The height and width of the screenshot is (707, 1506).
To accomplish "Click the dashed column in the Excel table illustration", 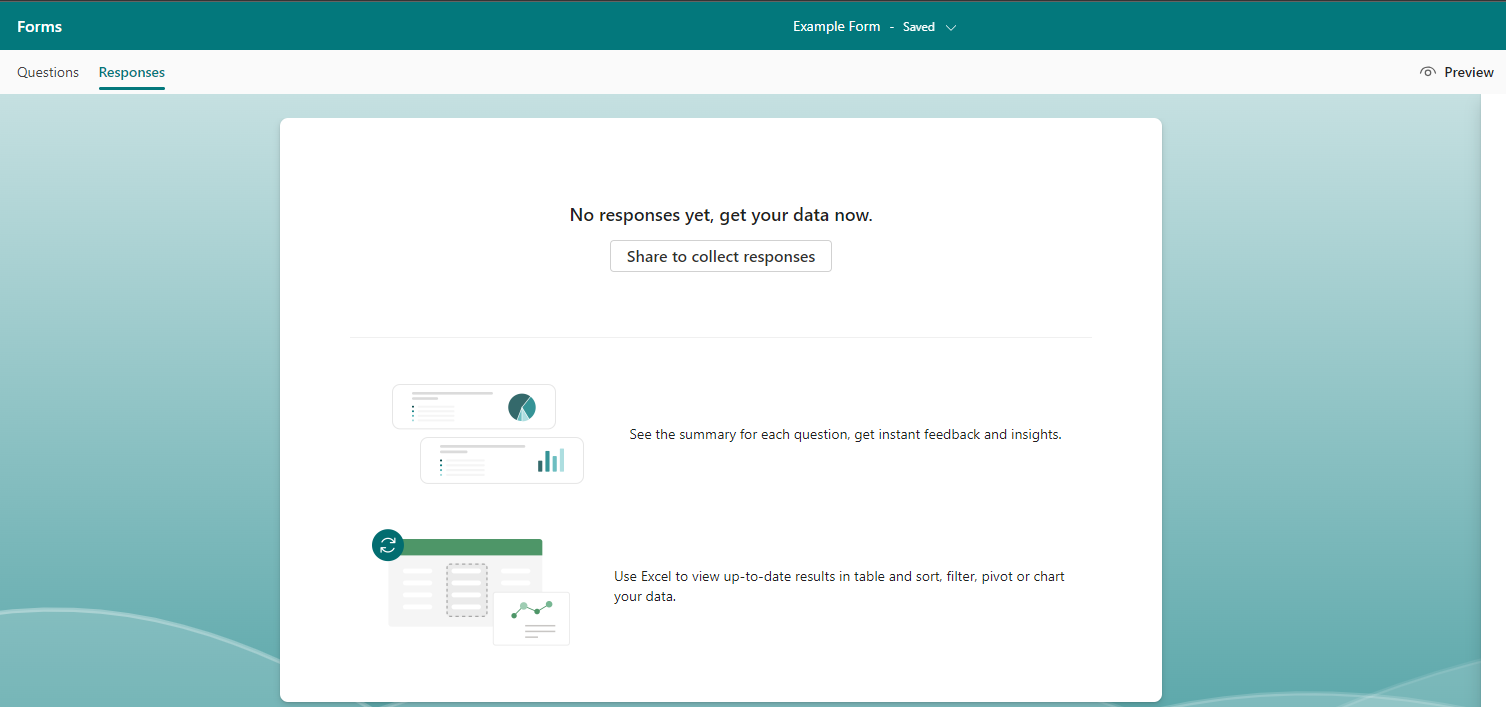I will [x=466, y=589].
